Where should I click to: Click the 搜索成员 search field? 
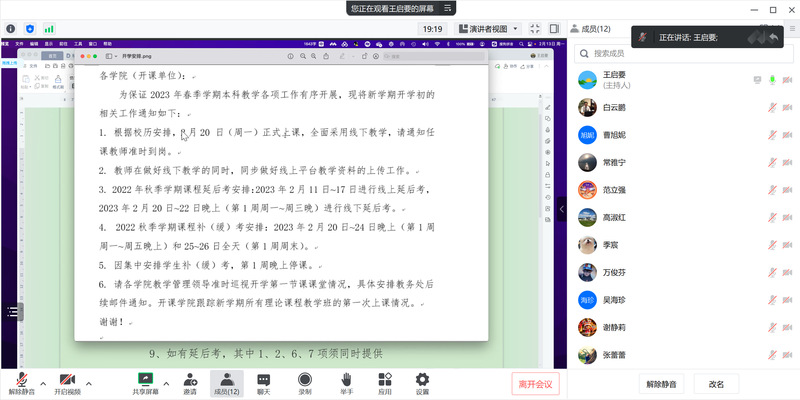tap(680, 53)
